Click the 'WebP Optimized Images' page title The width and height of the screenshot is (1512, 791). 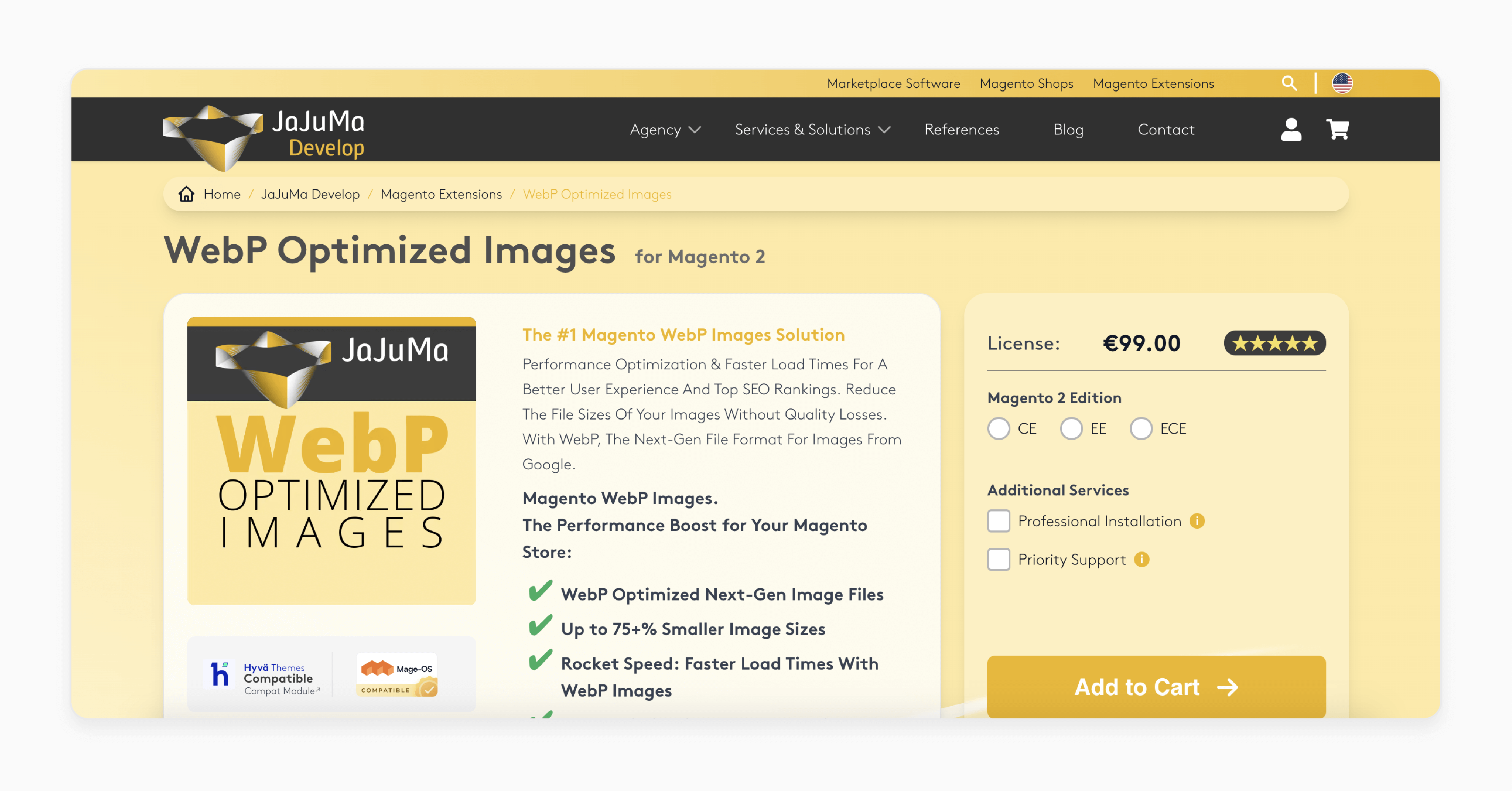pyautogui.click(x=389, y=251)
